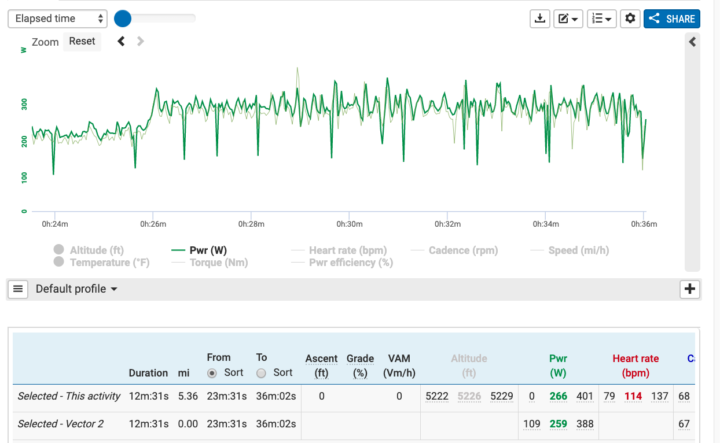
Task: Click the previous chart arrow
Action: point(121,41)
